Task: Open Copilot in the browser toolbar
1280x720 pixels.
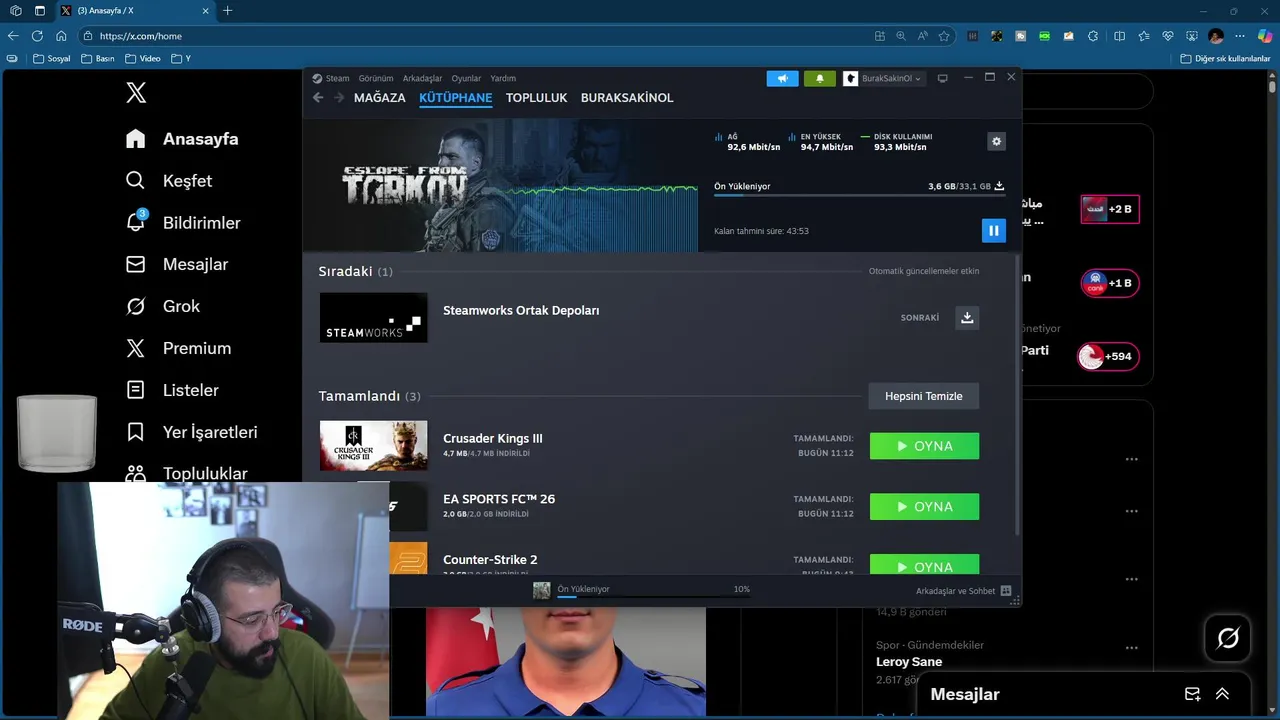Action: [x=1265, y=36]
